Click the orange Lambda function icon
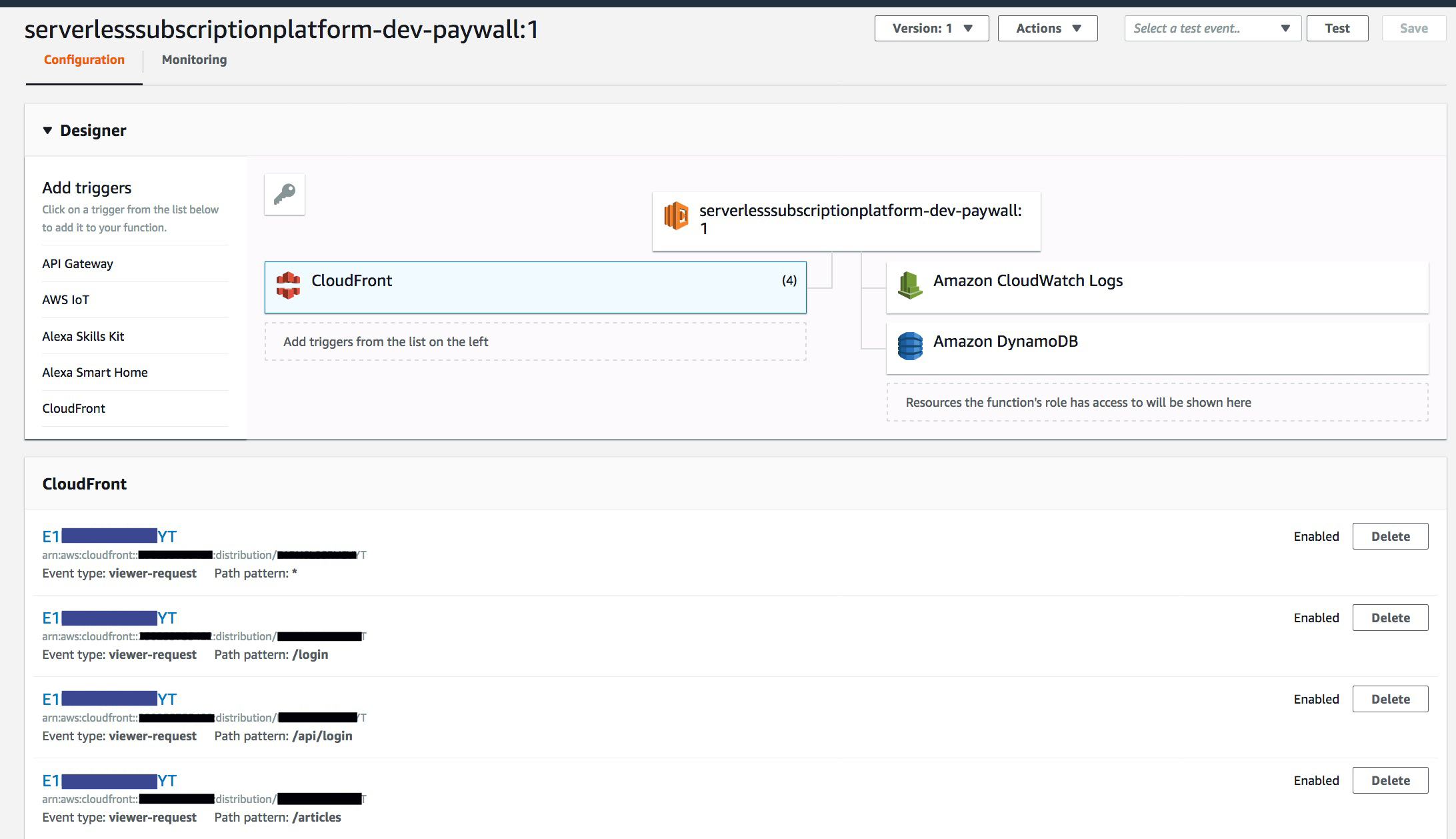Screen dimensions: 1456x839 (676, 217)
